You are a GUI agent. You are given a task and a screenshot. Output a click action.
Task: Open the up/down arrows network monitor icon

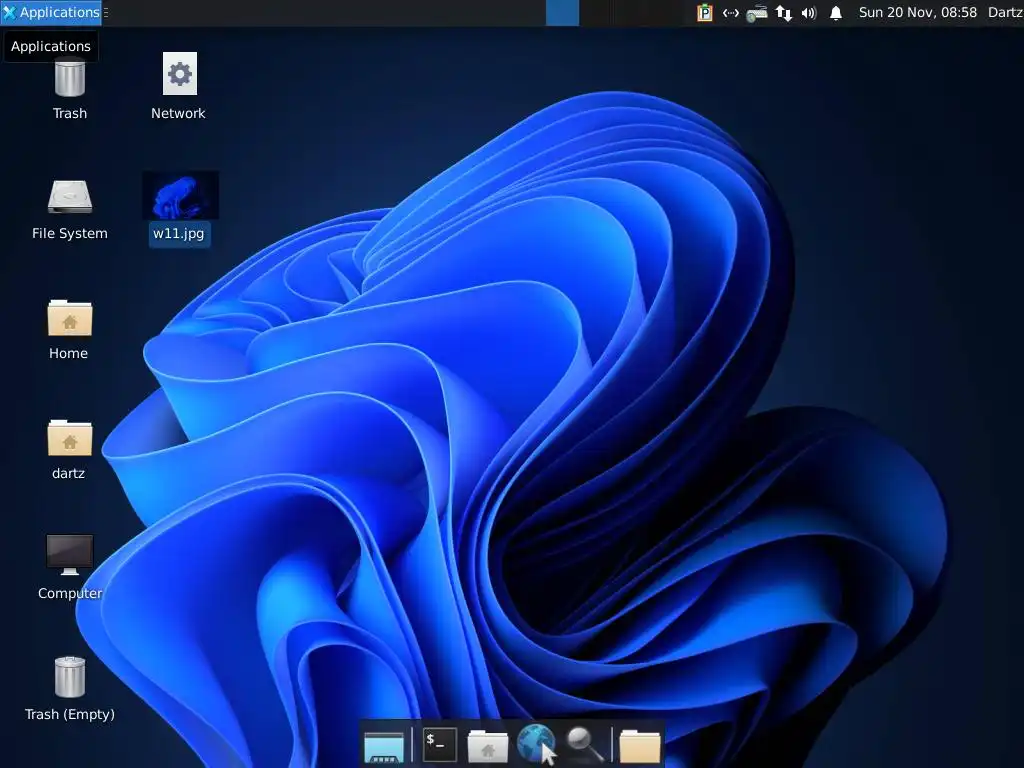(x=784, y=13)
